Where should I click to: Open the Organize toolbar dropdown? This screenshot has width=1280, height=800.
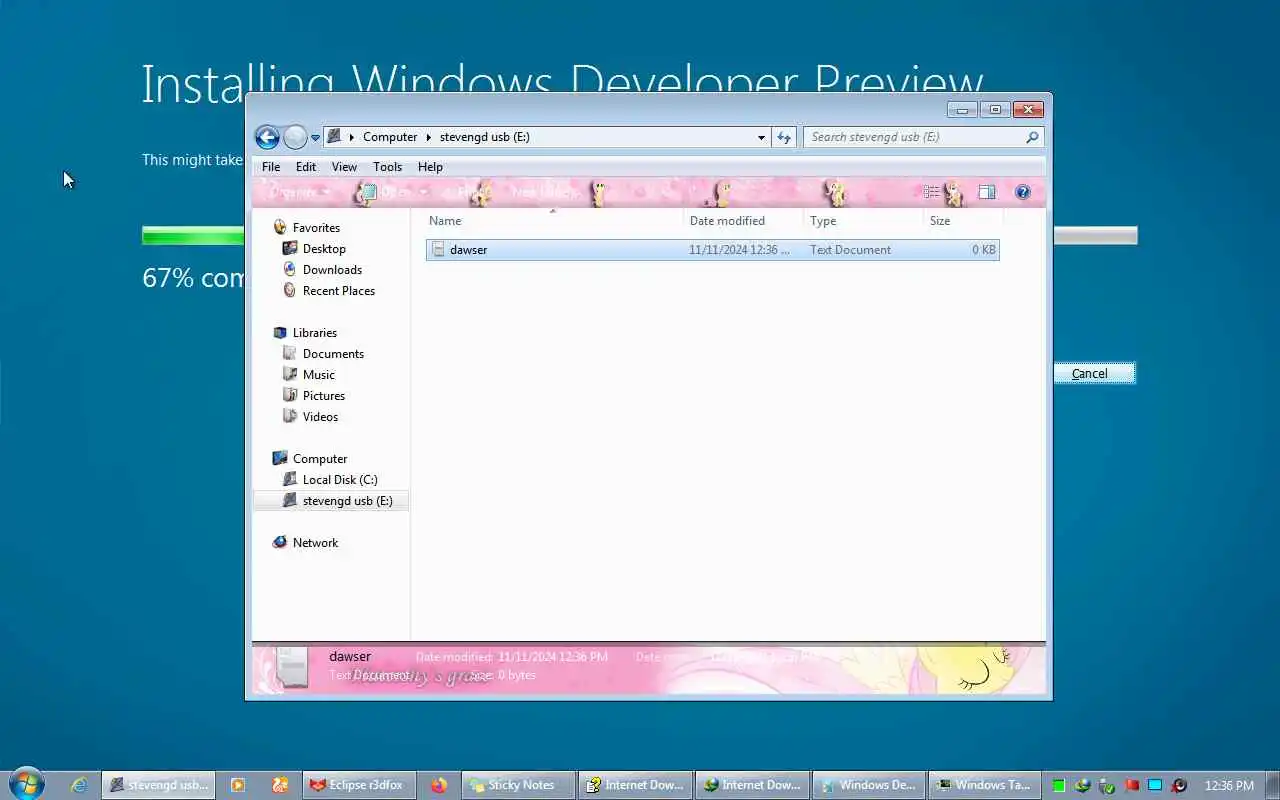(300, 192)
